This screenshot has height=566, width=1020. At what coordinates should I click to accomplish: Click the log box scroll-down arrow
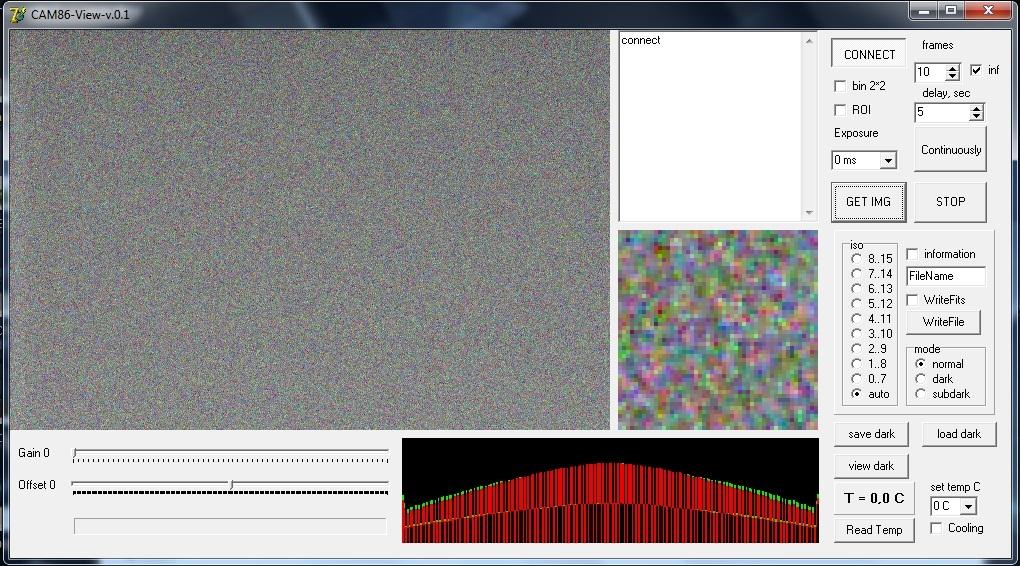pos(809,213)
